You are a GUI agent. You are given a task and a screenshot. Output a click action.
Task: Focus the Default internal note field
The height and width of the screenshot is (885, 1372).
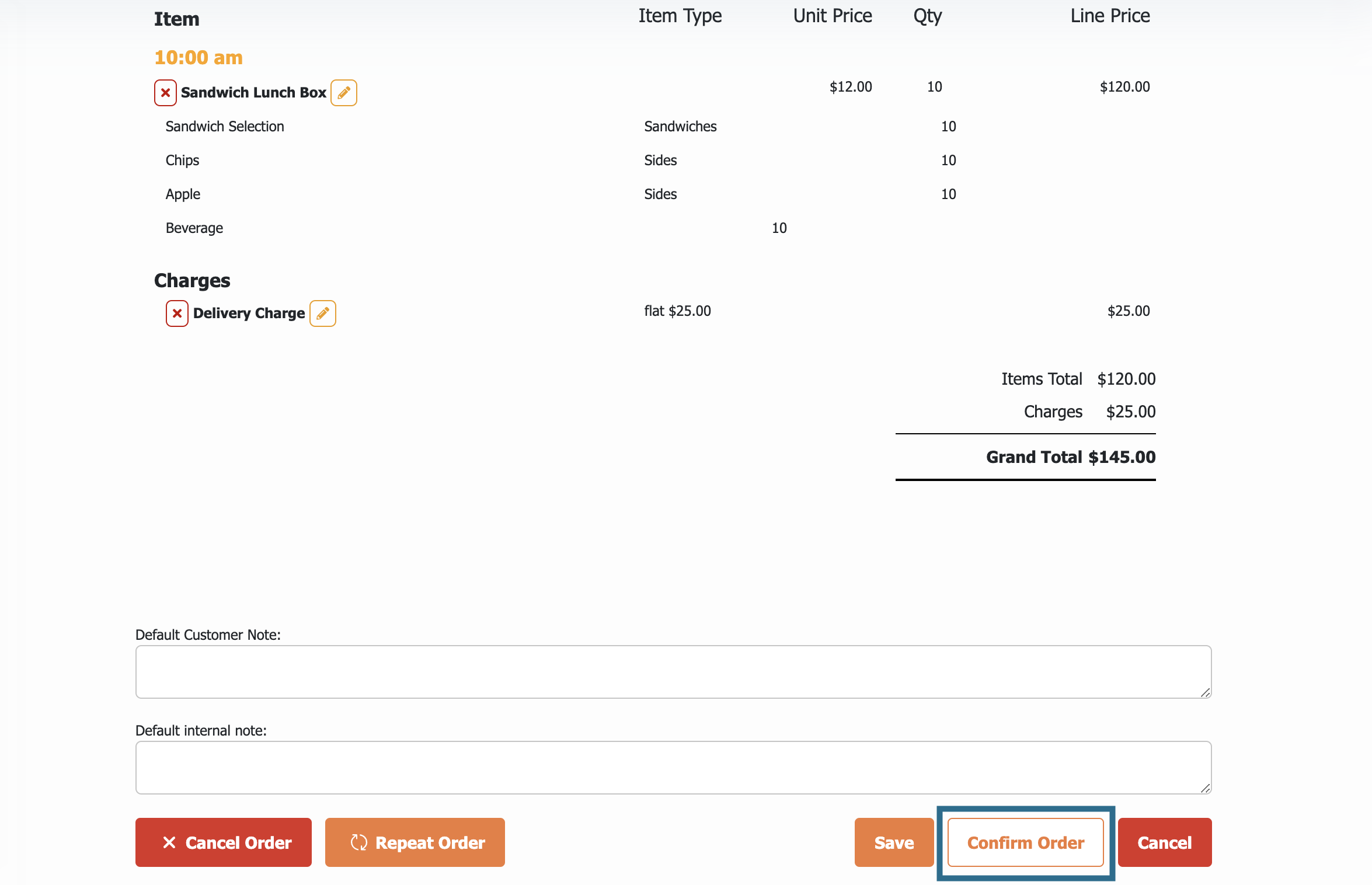[x=674, y=768]
